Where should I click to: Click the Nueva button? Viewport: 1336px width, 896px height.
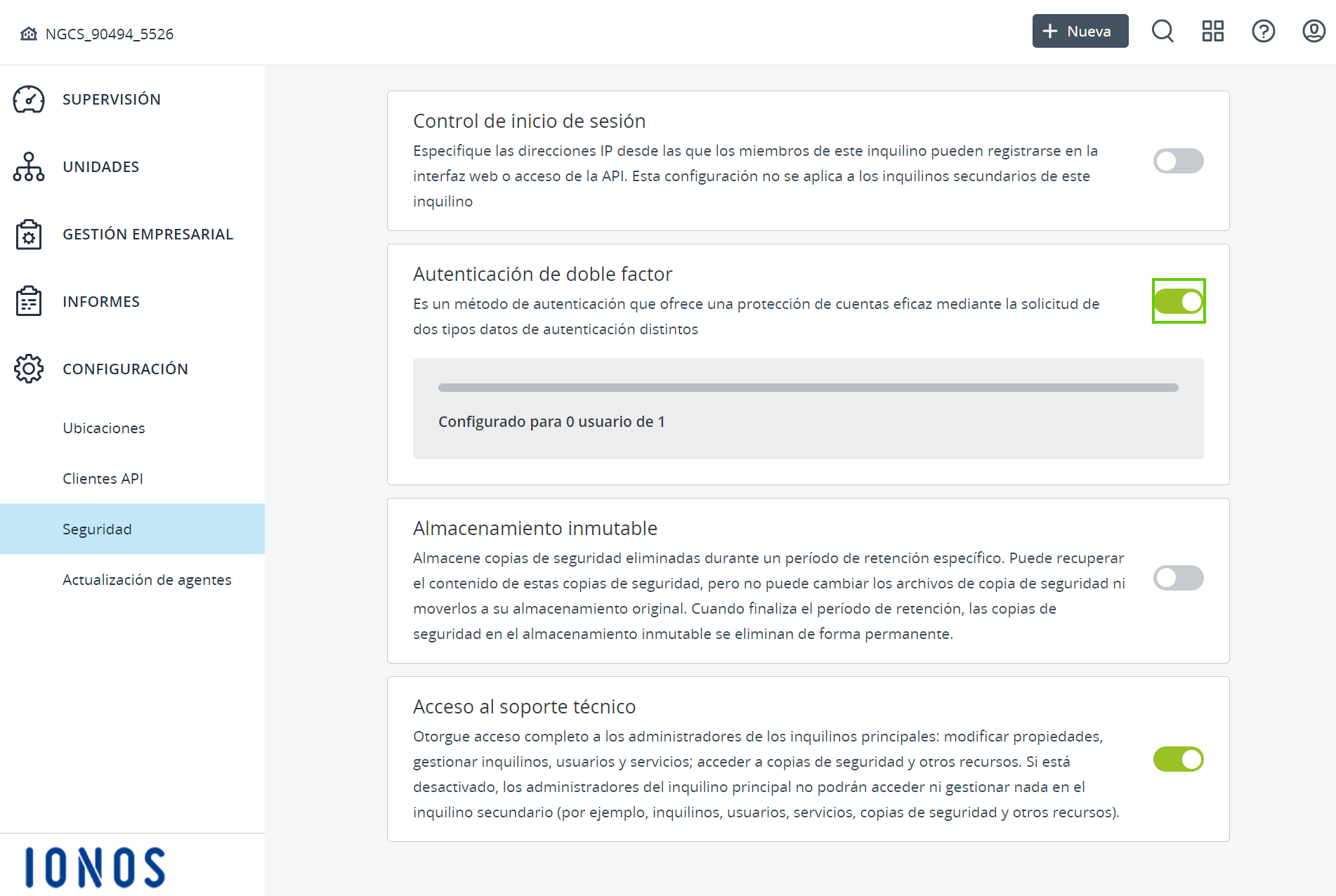click(1080, 31)
